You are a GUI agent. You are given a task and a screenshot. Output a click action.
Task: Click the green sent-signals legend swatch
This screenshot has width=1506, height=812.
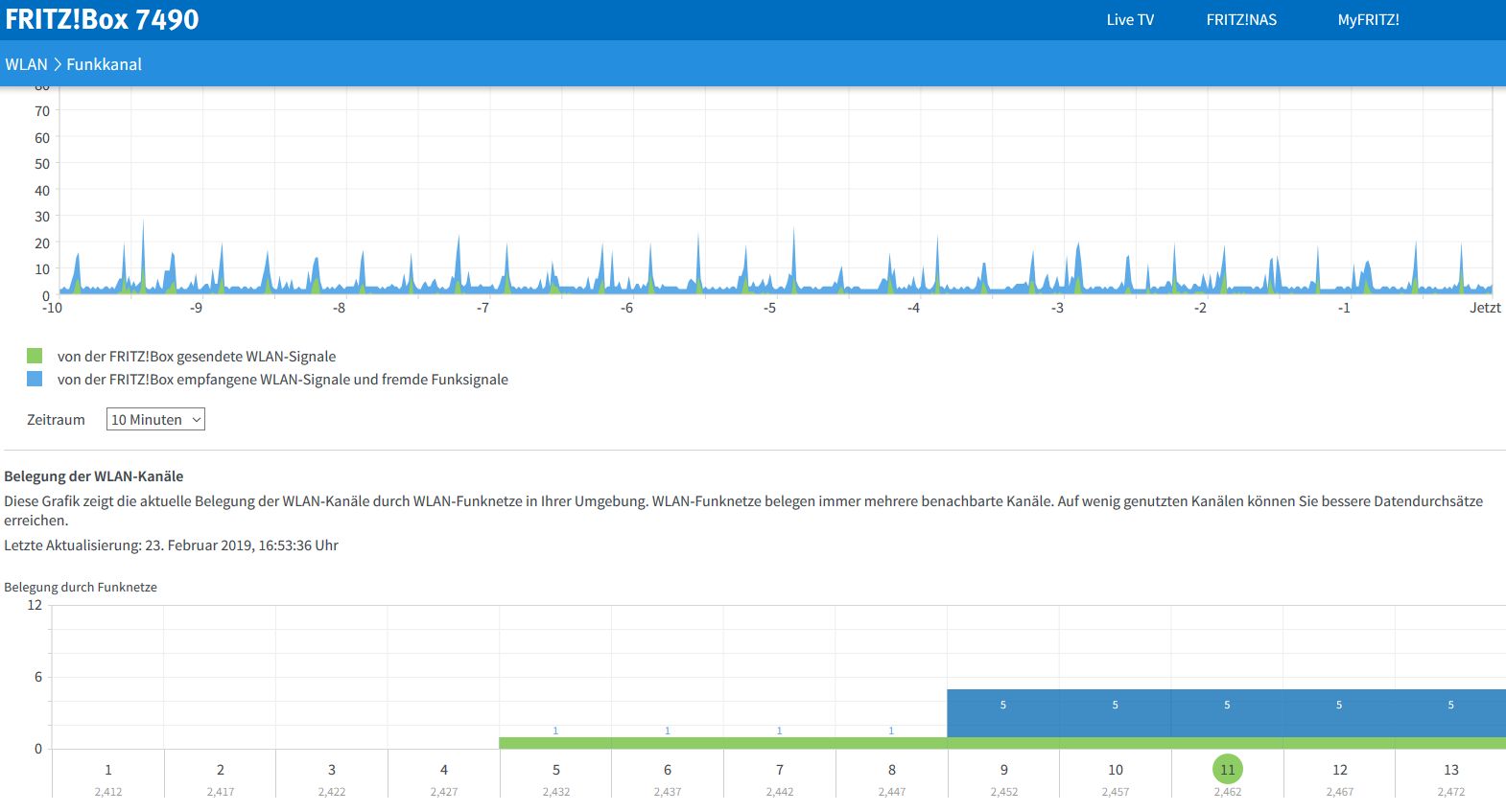pos(35,356)
